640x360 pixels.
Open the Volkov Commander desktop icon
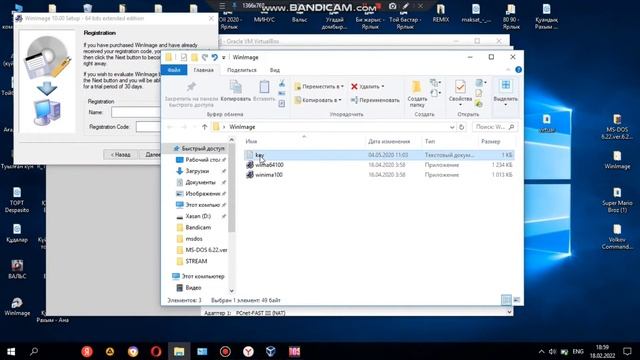(x=617, y=237)
